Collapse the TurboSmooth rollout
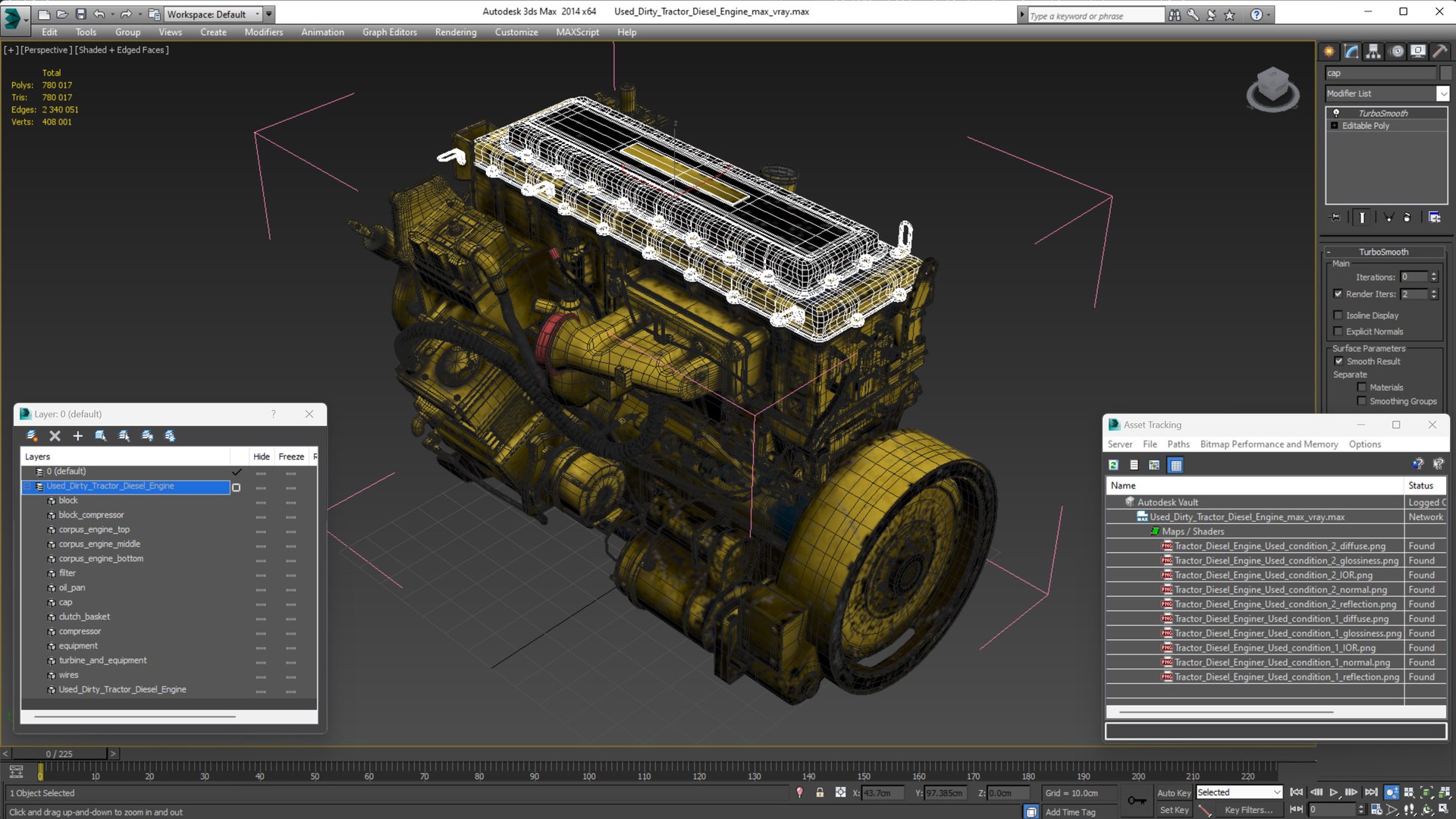Screen dimensions: 1456x819 point(1329,252)
